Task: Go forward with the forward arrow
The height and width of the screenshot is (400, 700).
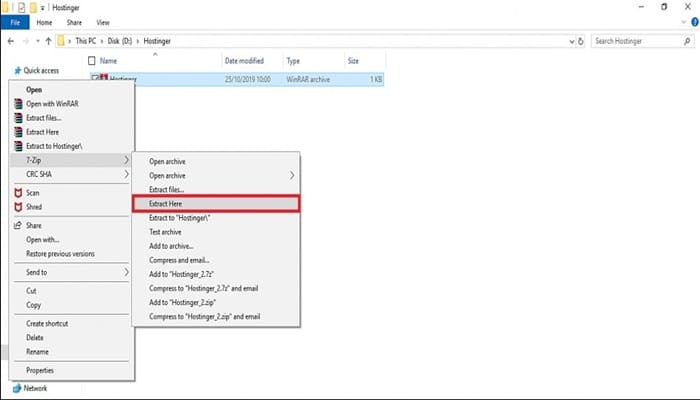Action: (x=26, y=41)
